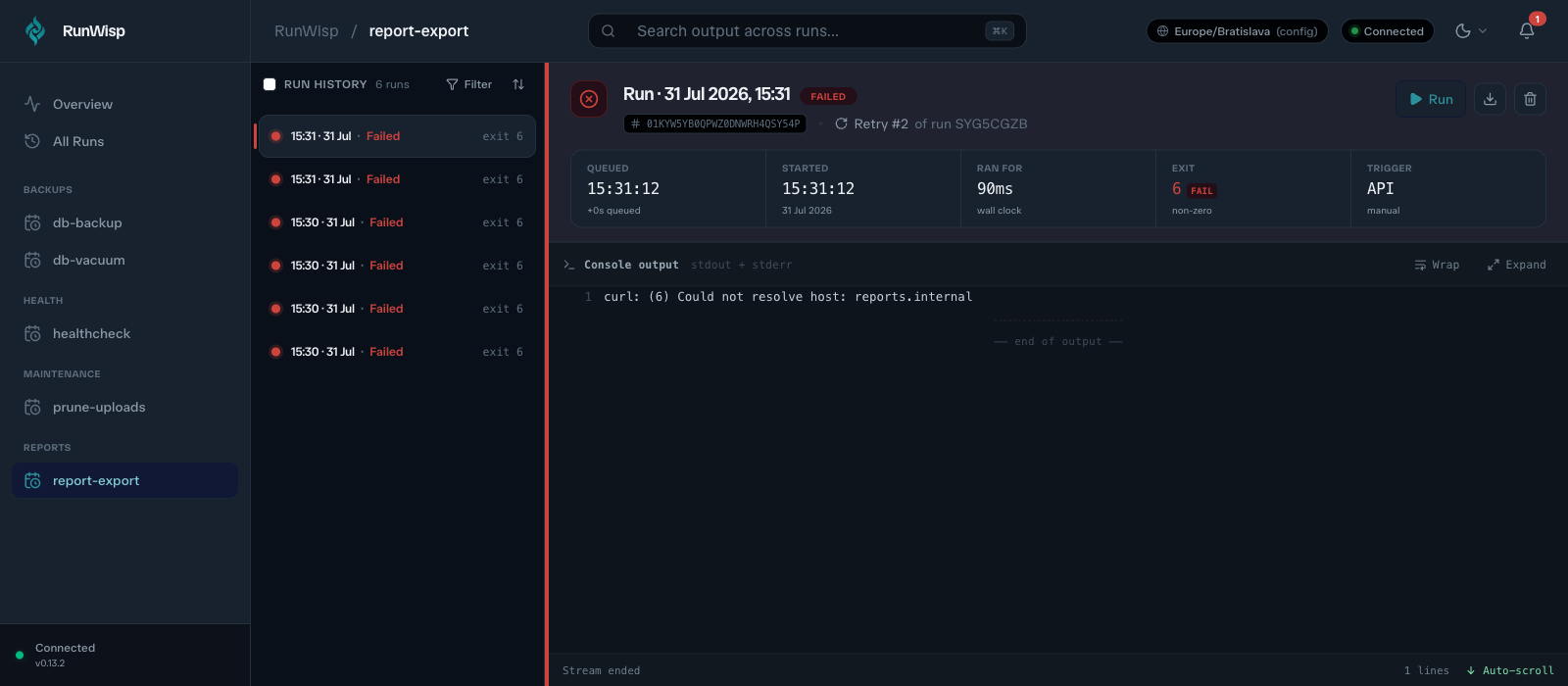Click the FAILED status badge
This screenshot has width=1568, height=686.
click(x=828, y=96)
